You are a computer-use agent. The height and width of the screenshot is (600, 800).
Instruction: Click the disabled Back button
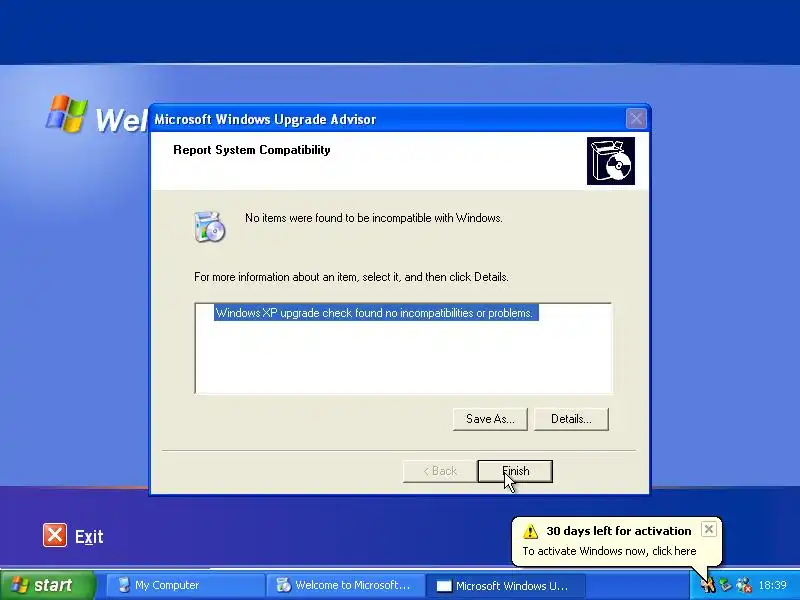tap(440, 471)
